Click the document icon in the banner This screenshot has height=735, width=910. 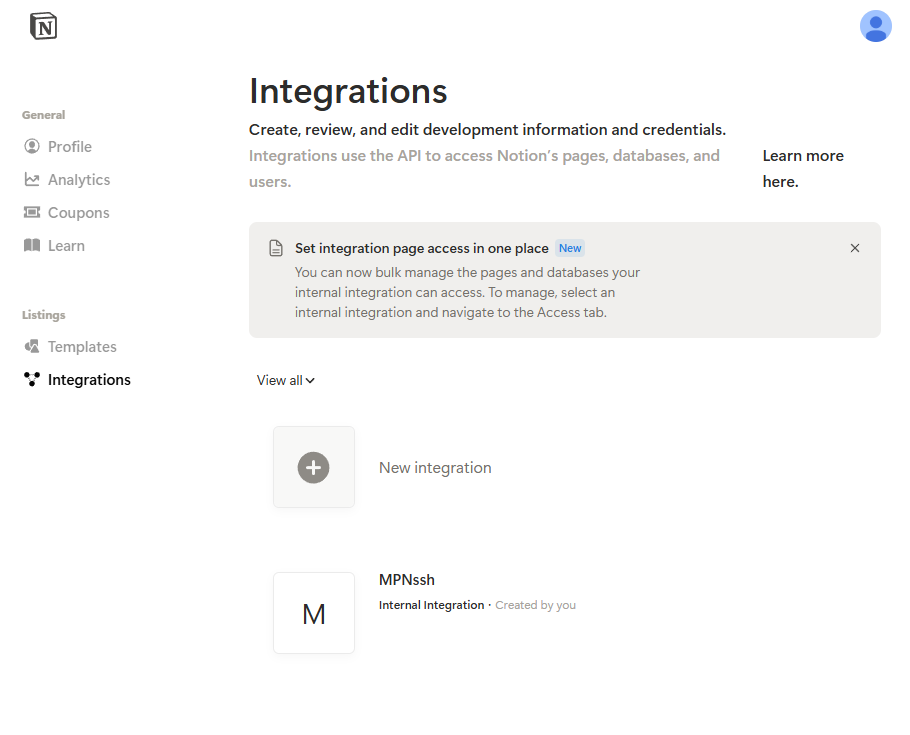[x=276, y=248]
